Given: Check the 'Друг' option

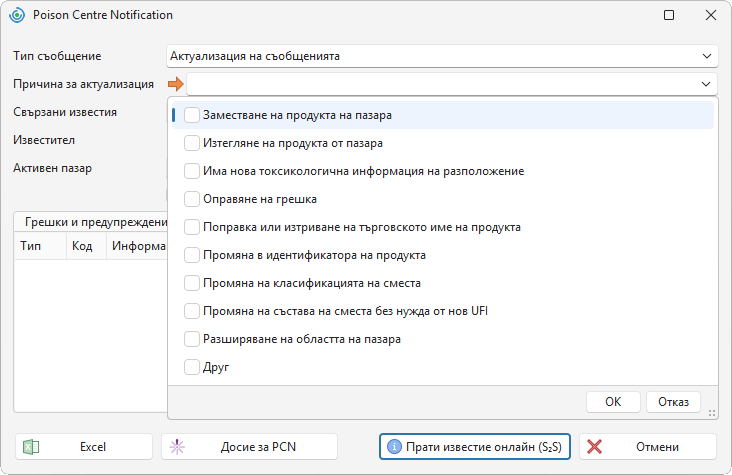Looking at the screenshot, I should [x=192, y=367].
